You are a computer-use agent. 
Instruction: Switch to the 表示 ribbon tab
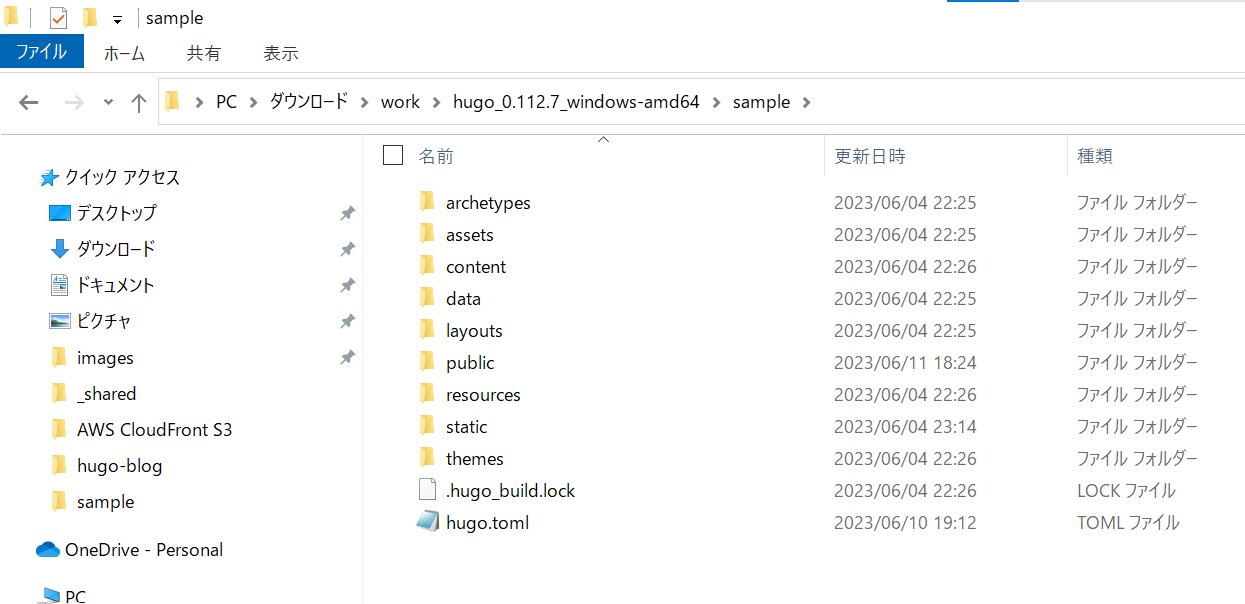click(280, 53)
